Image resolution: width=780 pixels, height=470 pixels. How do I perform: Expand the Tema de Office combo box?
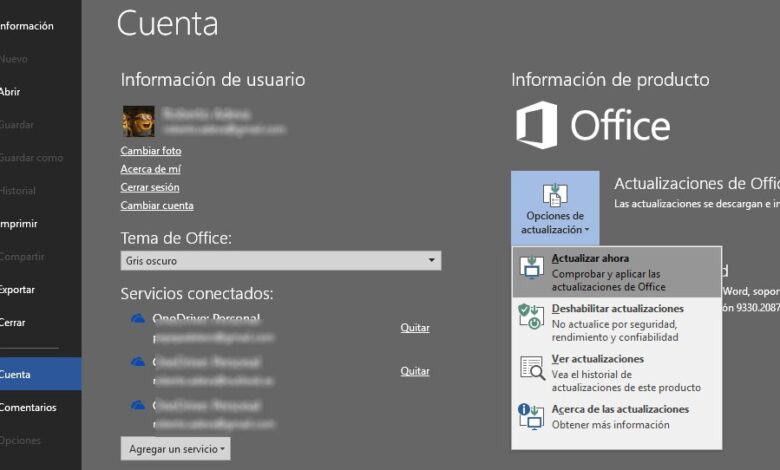coord(280,261)
